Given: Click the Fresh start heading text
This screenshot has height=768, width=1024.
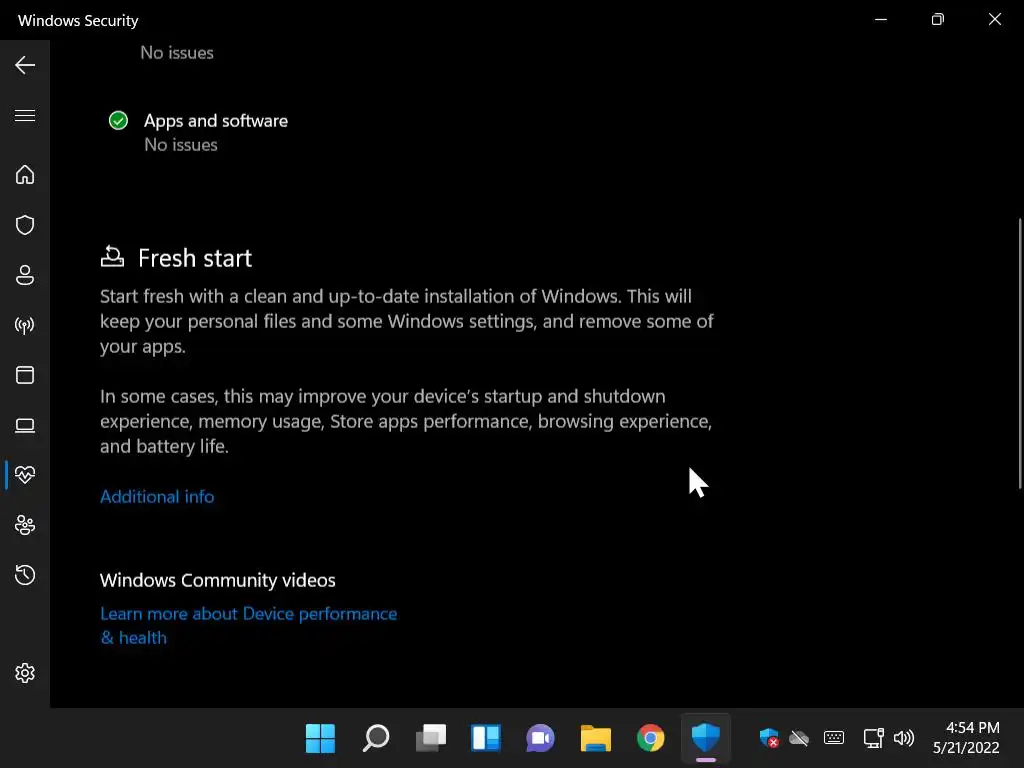Looking at the screenshot, I should coord(195,258).
